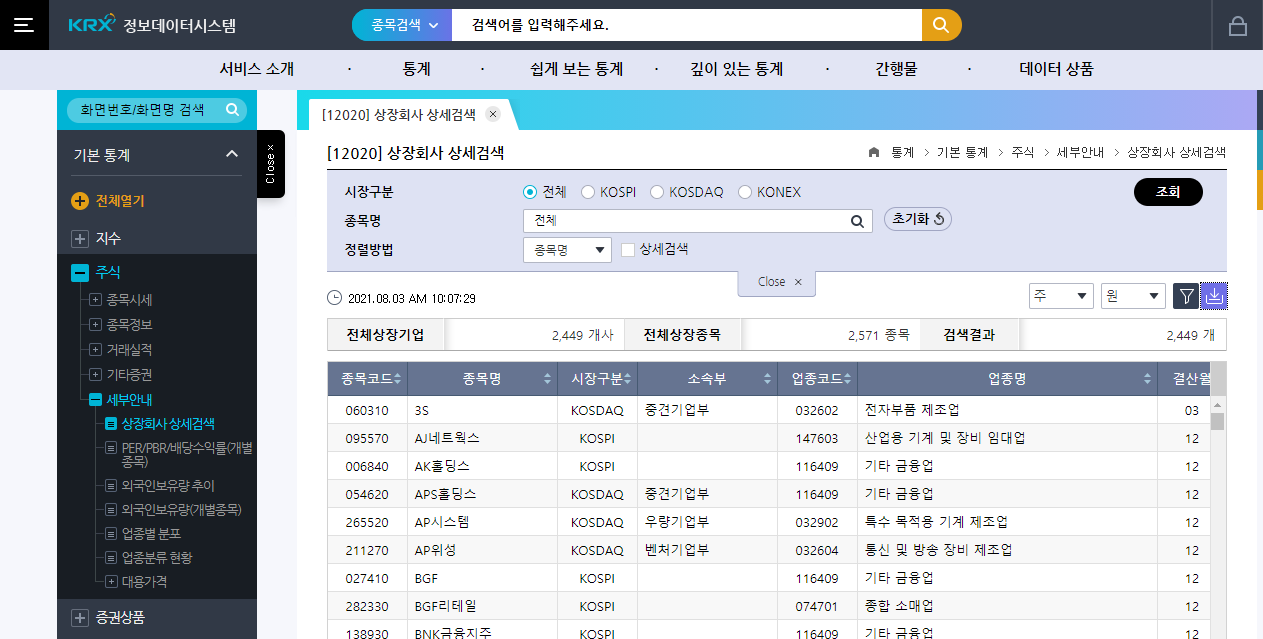Open the 정렬방법 종목명 dropdown

567,250
